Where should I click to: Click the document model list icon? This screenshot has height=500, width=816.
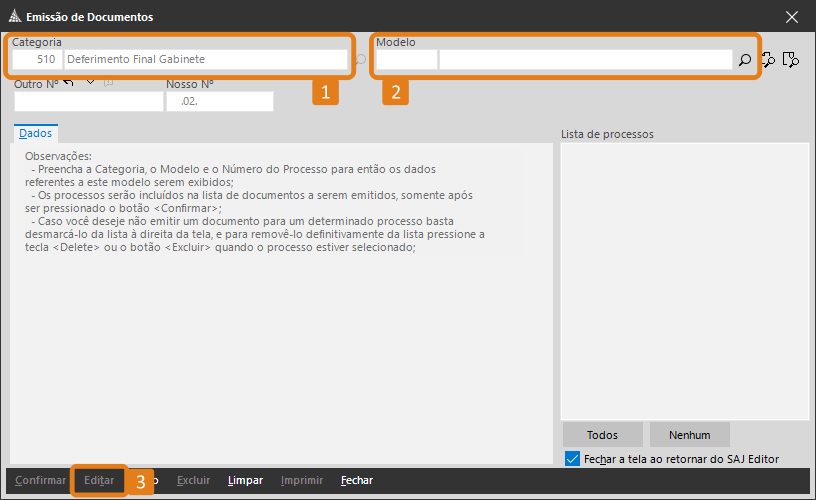coord(791,60)
